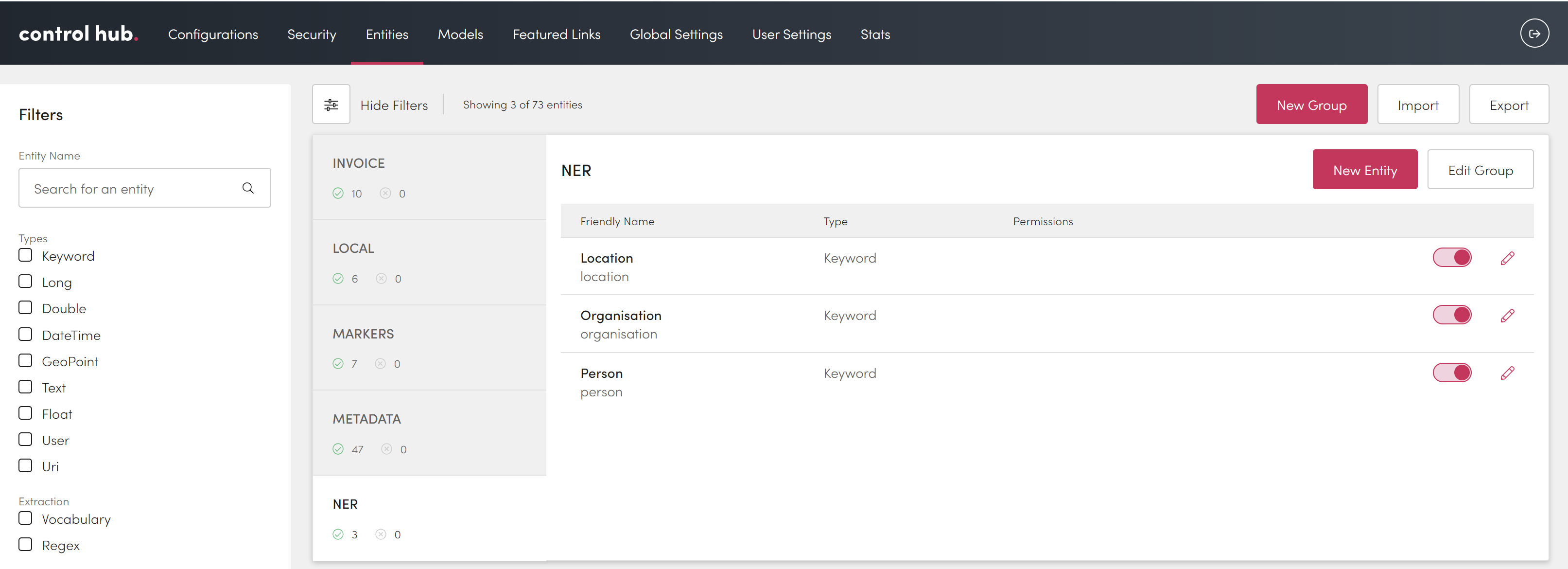Edit Person entity with pencil icon
Screen dimensions: 1568x569
(x=1507, y=373)
